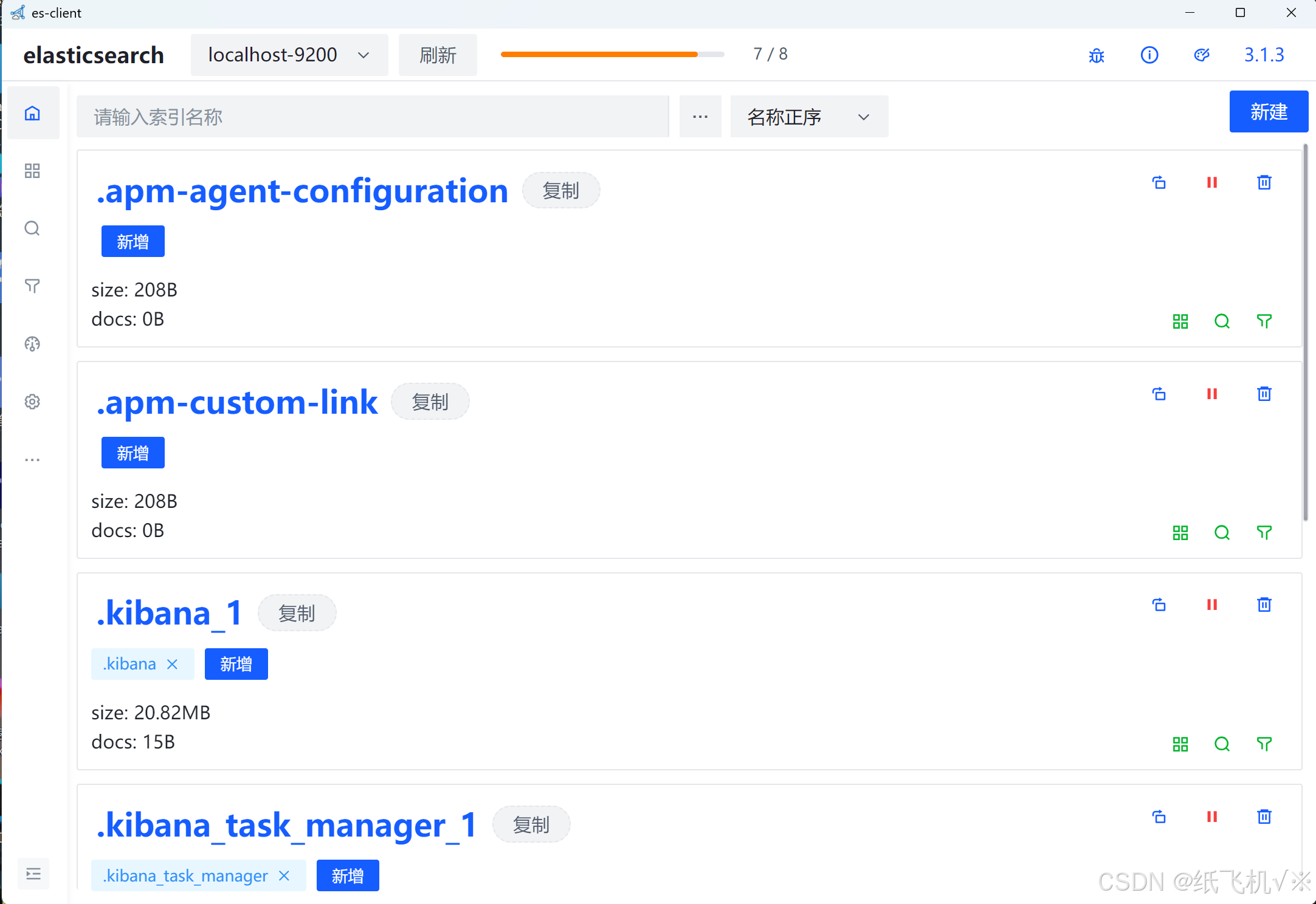Delete index .apm-agent-configuration
1316x904 pixels.
[1264, 182]
